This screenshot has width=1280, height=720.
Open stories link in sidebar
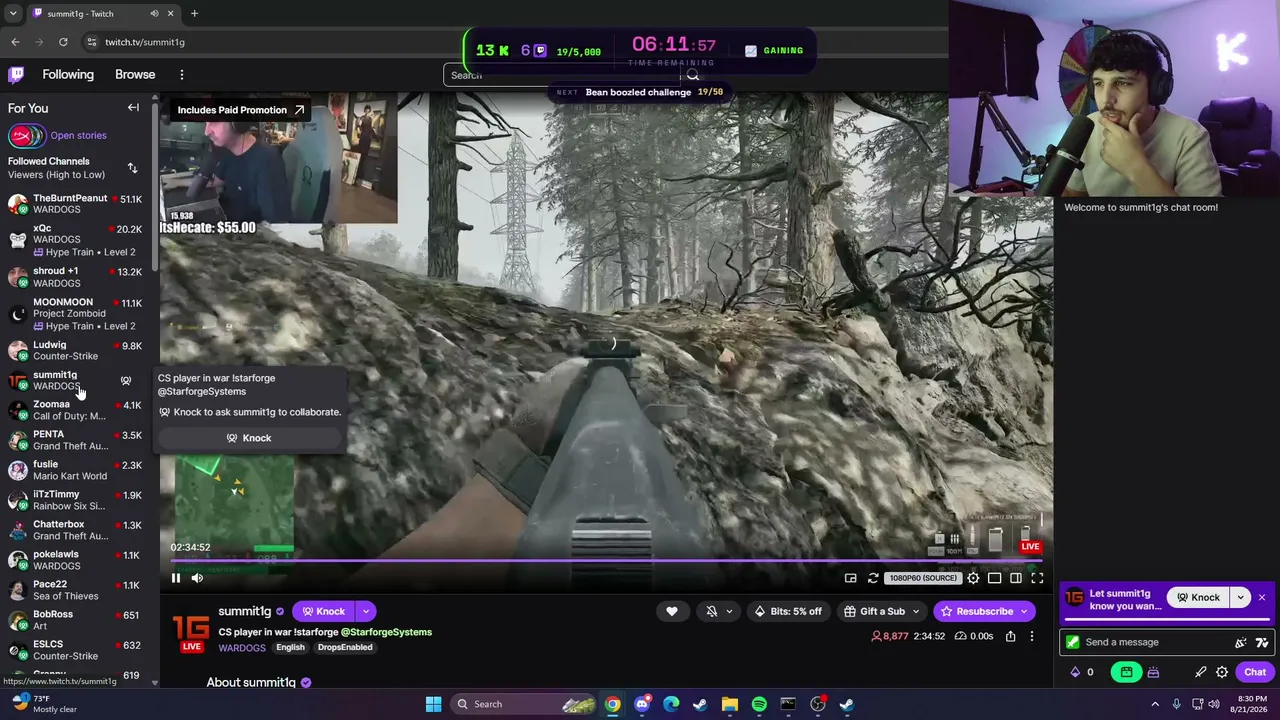pos(78,135)
